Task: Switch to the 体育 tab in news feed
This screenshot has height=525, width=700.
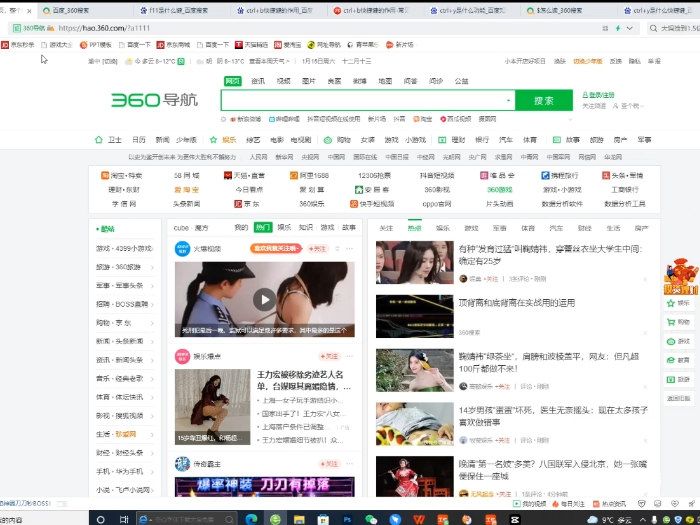Action: click(x=528, y=228)
